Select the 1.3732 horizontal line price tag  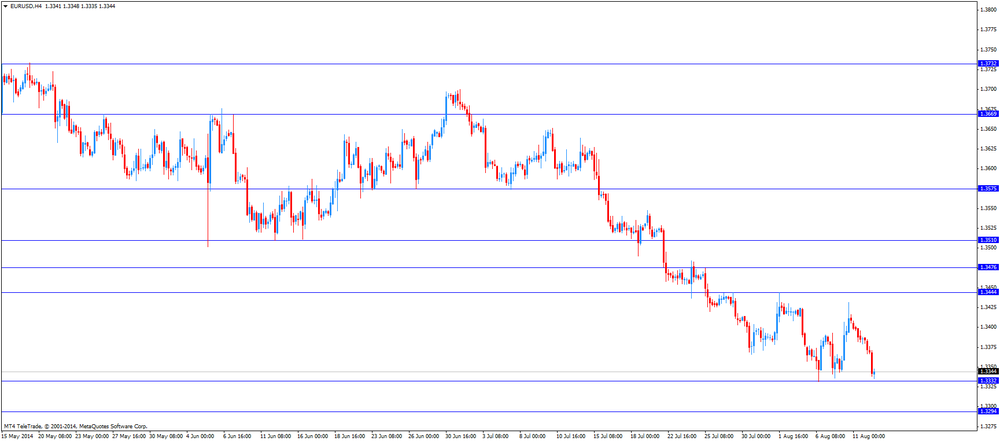(988, 64)
